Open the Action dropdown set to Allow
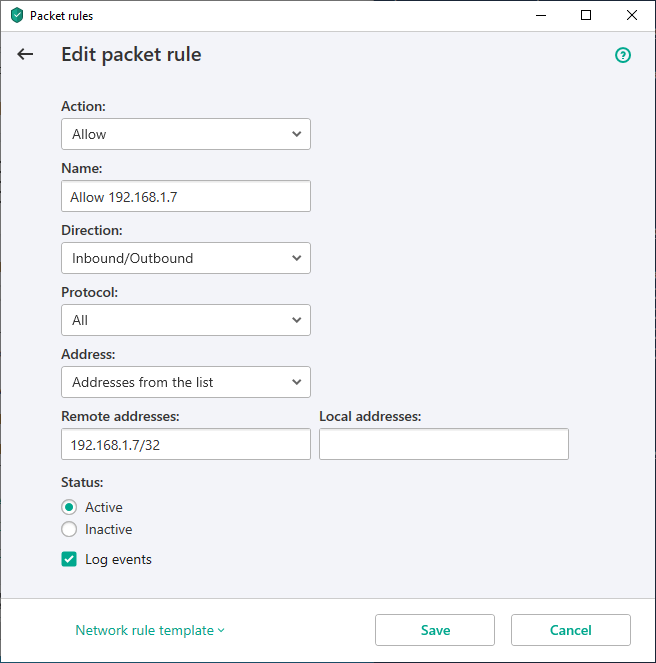The height and width of the screenshot is (663, 656). point(186,134)
